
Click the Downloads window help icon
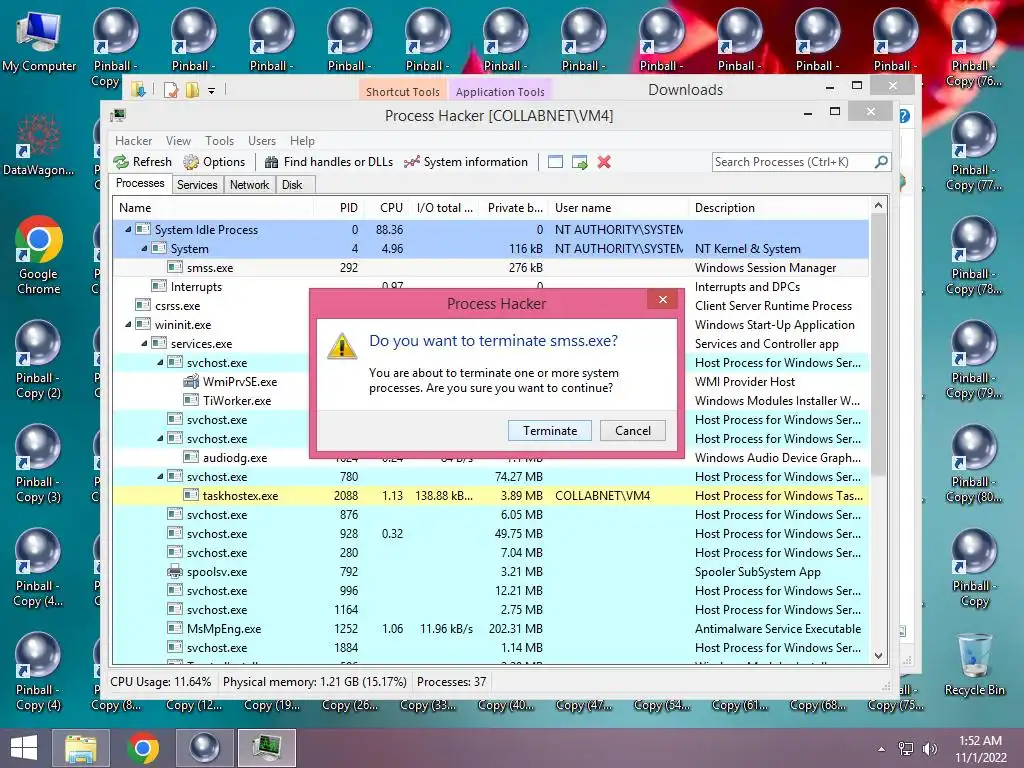tap(904, 116)
